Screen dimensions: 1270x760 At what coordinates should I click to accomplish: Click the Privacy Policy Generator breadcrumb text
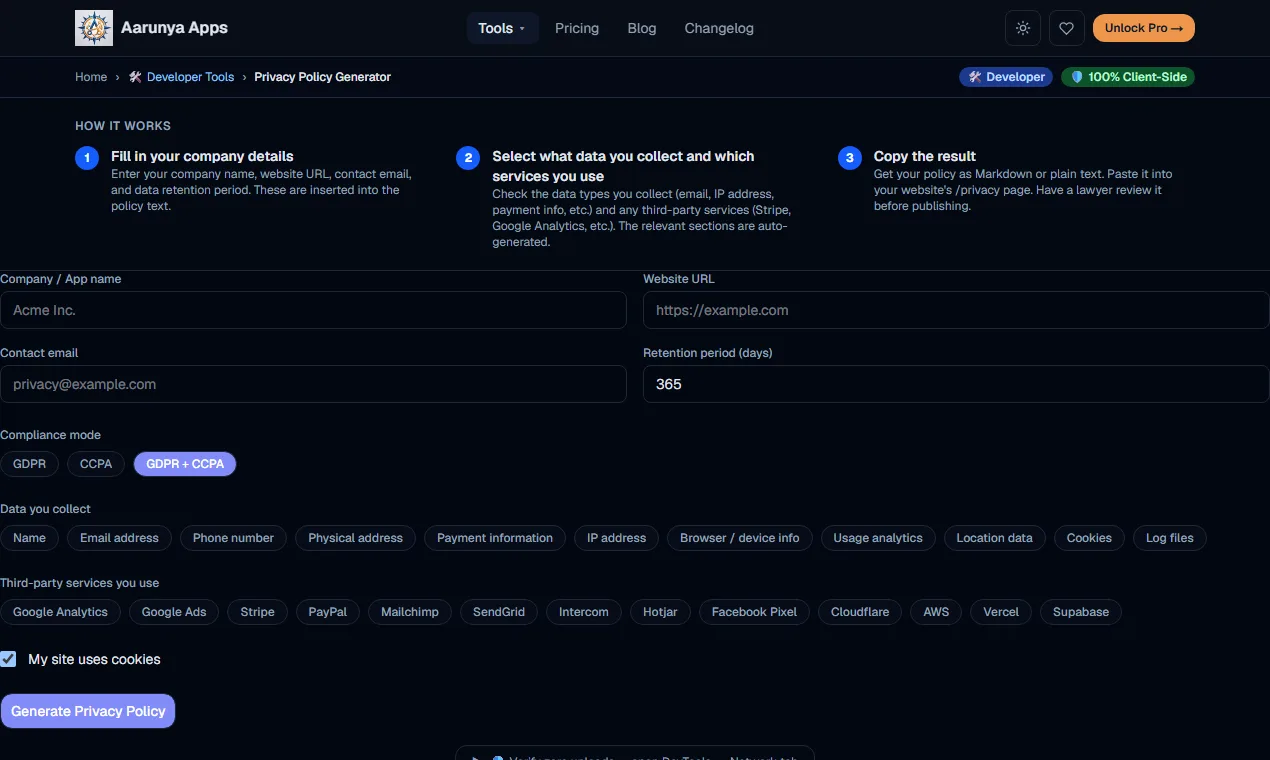tap(322, 77)
